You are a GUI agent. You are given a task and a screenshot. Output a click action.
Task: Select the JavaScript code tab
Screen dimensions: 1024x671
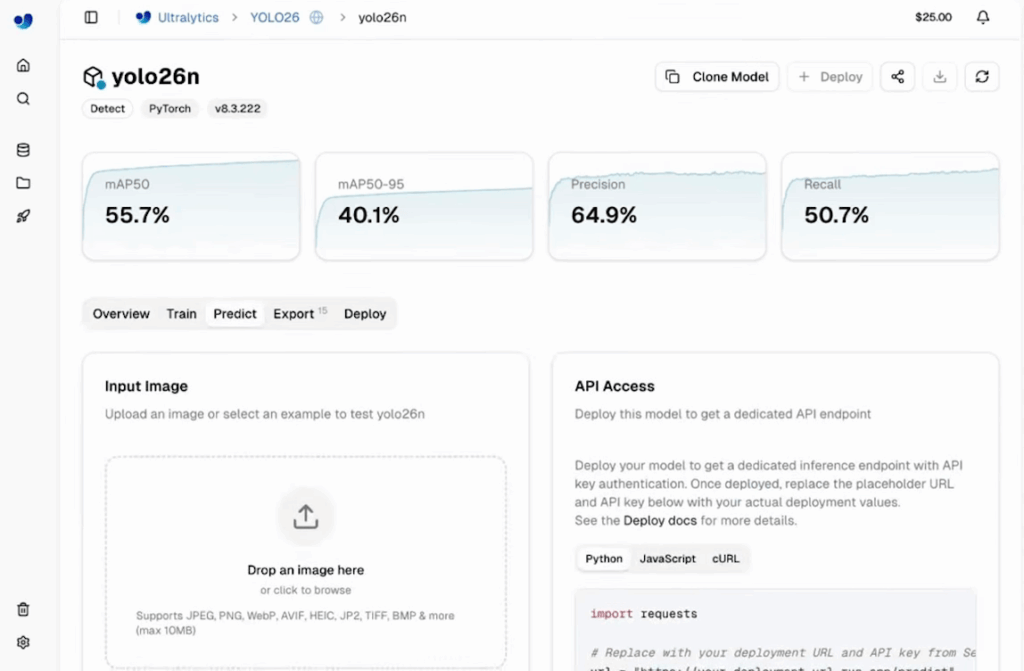[667, 559]
